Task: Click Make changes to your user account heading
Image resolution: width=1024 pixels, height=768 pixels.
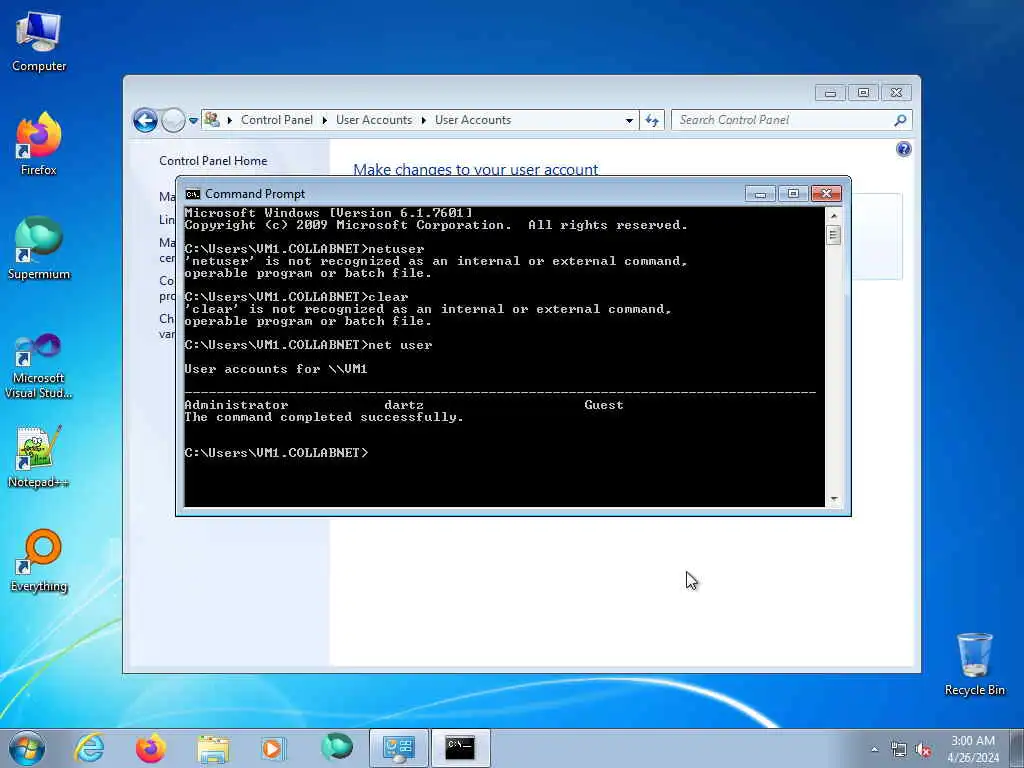Action: click(475, 169)
